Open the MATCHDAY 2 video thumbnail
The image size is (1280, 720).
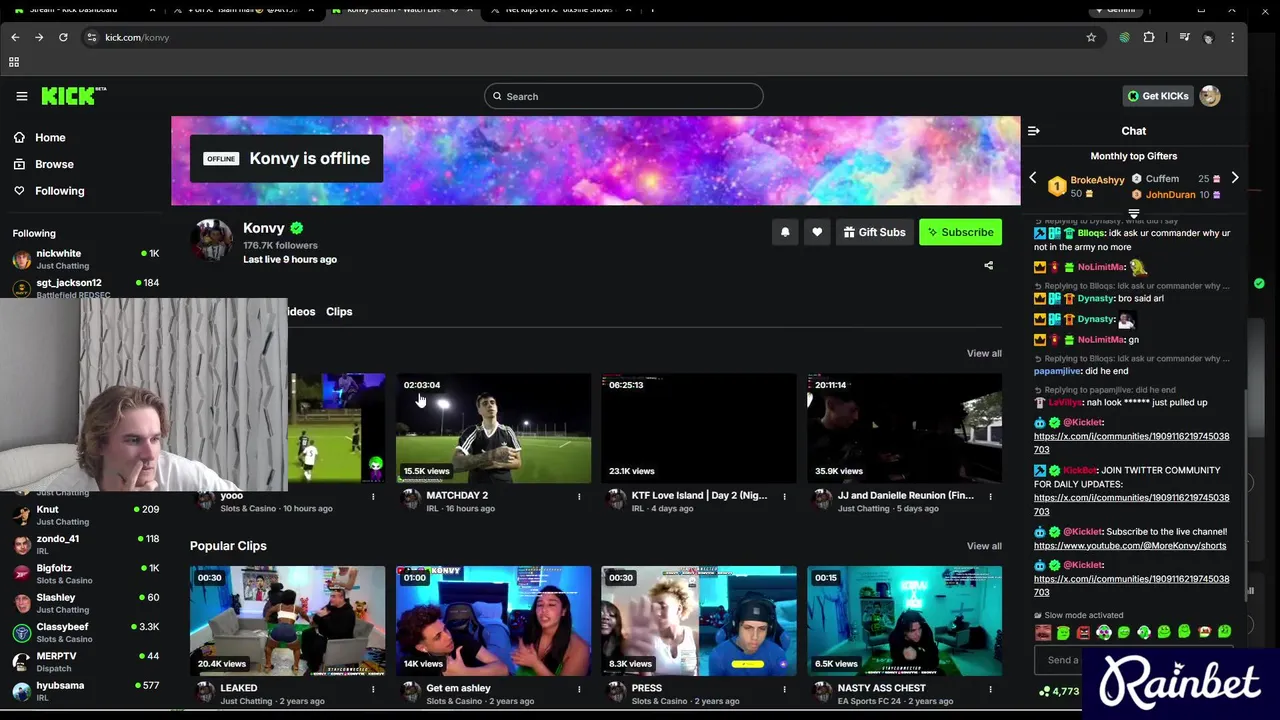pyautogui.click(x=494, y=428)
